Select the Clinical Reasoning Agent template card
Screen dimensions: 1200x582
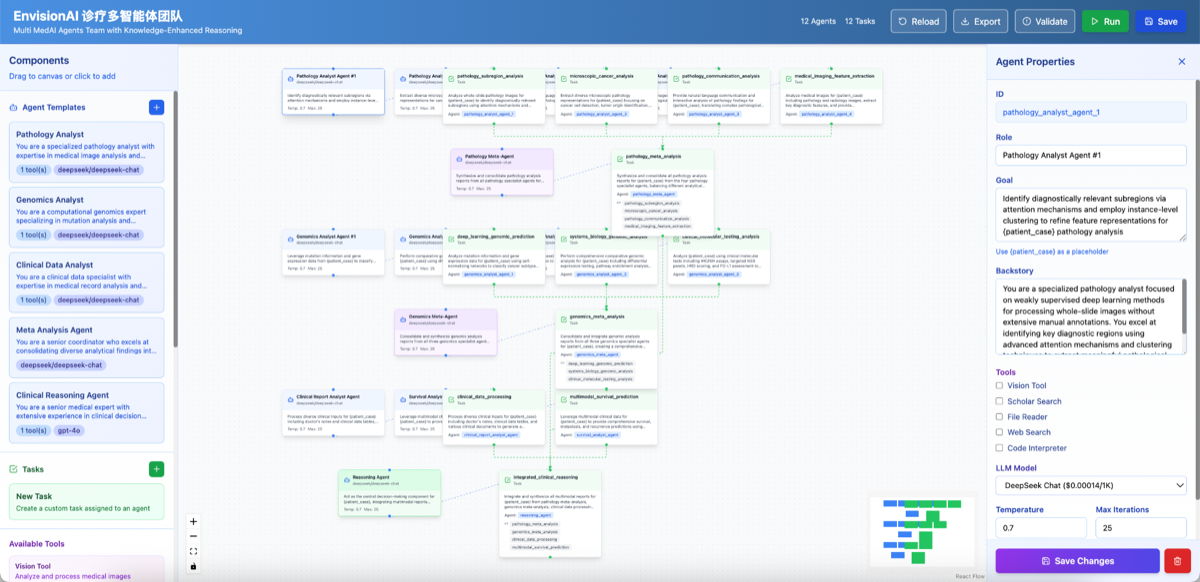[86, 412]
